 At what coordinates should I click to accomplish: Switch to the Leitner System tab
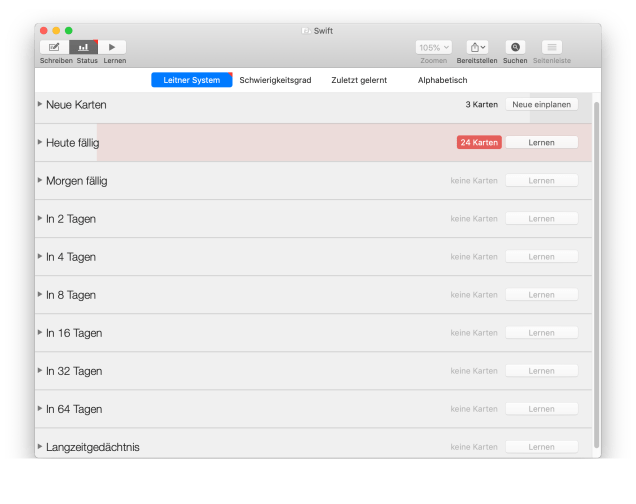191,80
